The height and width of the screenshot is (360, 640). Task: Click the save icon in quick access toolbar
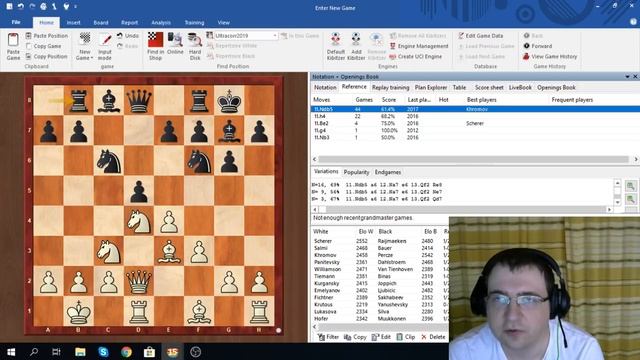point(9,7)
